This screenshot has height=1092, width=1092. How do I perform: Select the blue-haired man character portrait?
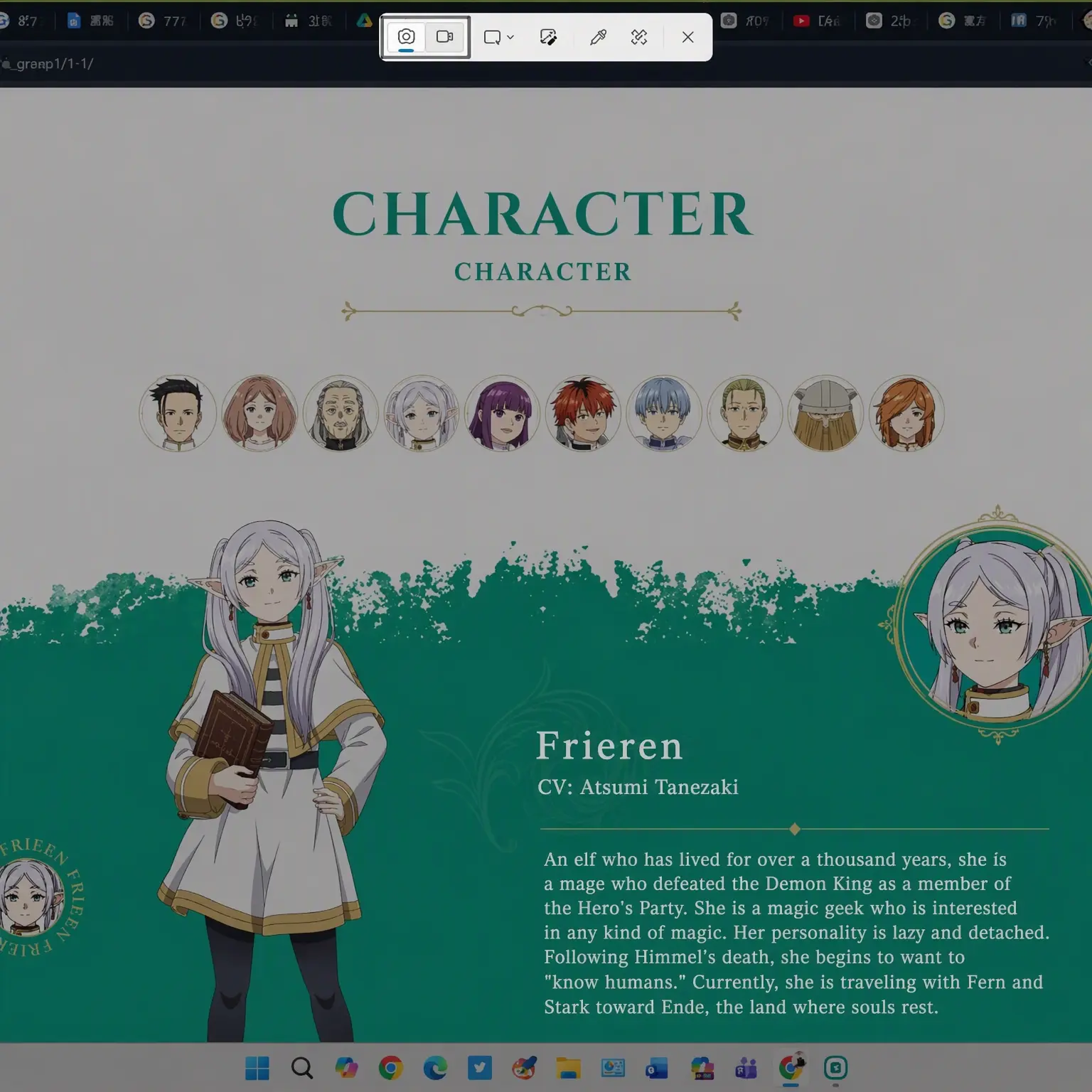pyautogui.click(x=663, y=413)
